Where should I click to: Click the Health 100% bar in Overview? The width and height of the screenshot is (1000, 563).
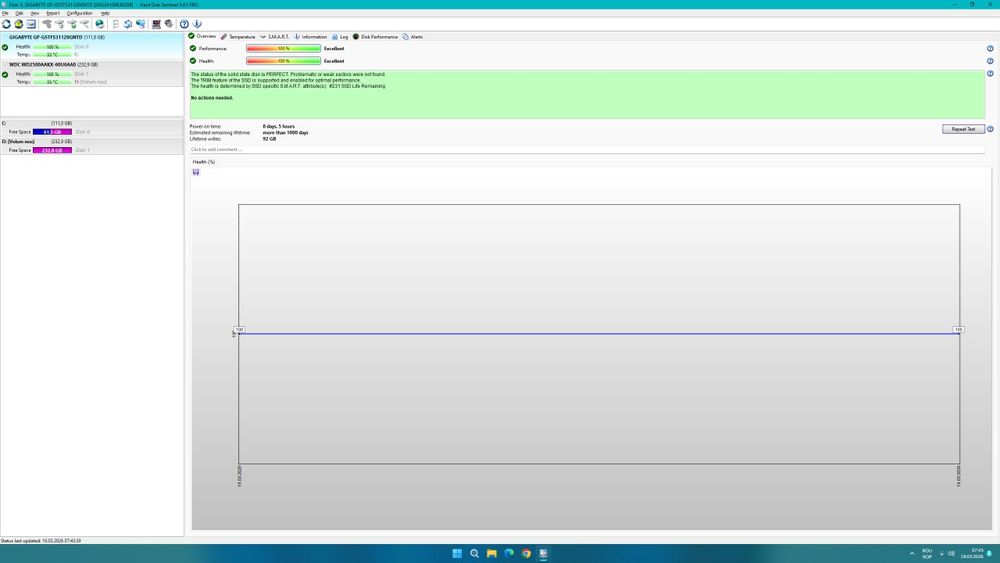[283, 61]
